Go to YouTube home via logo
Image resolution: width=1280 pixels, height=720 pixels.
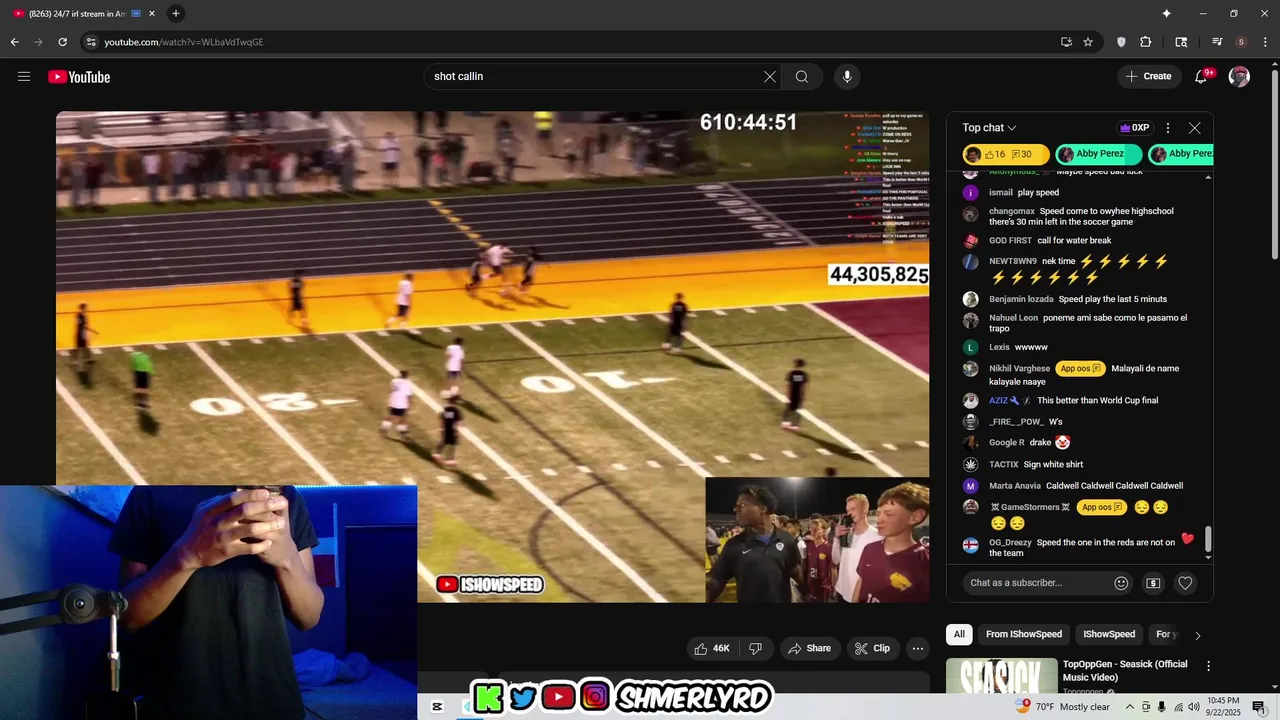(x=79, y=77)
